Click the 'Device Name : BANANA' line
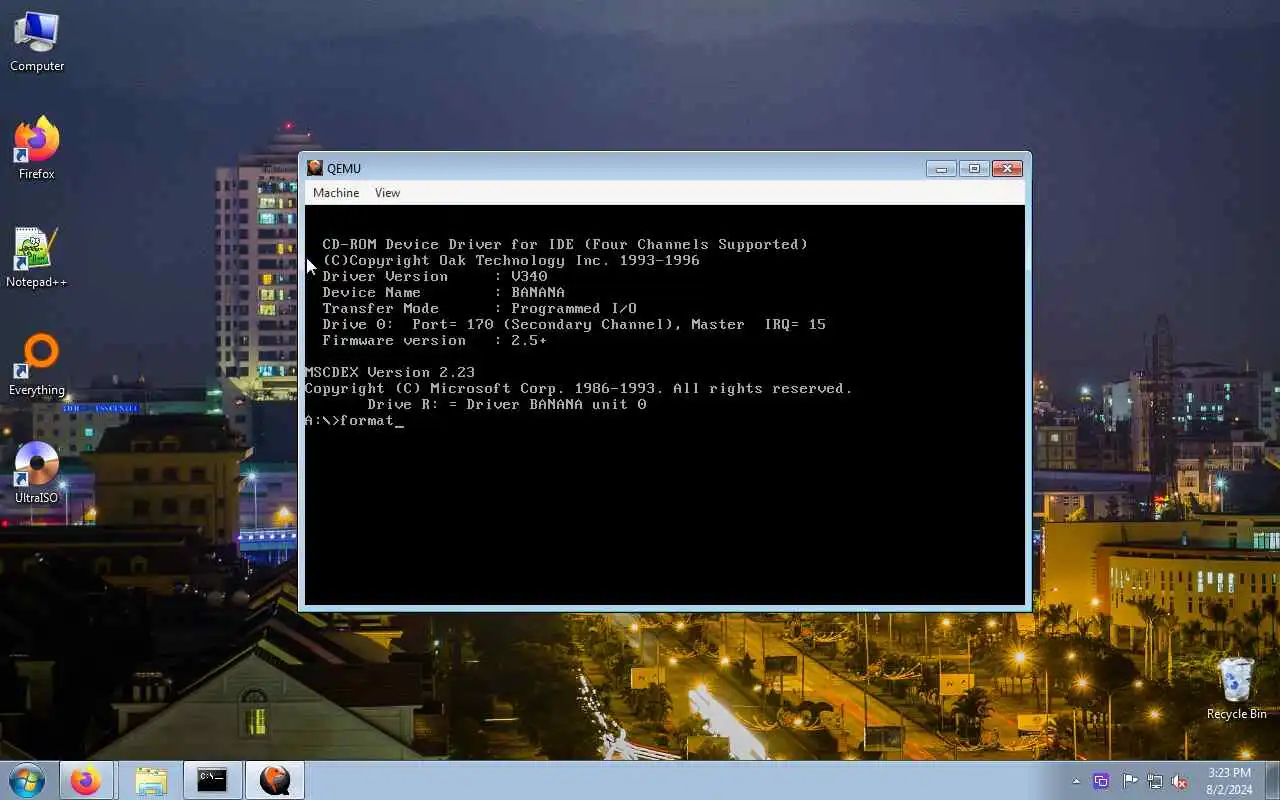Image resolution: width=1280 pixels, height=800 pixels. pos(443,292)
